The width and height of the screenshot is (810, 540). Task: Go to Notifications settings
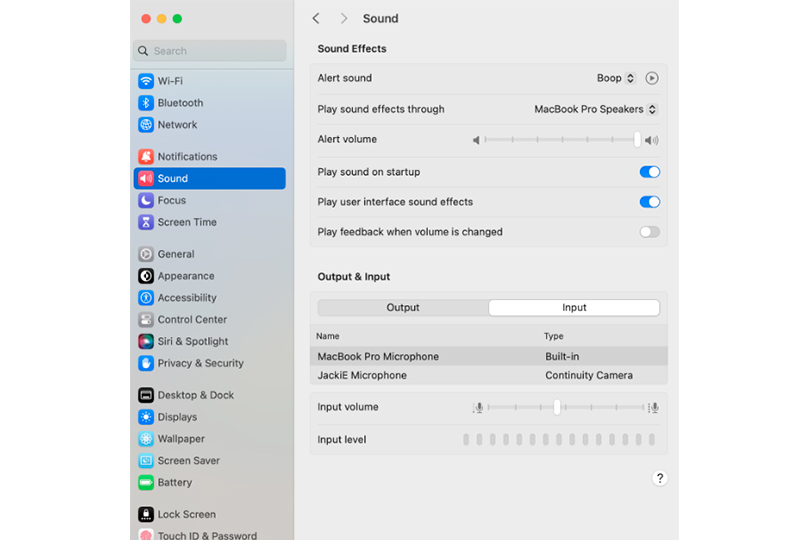click(186, 157)
